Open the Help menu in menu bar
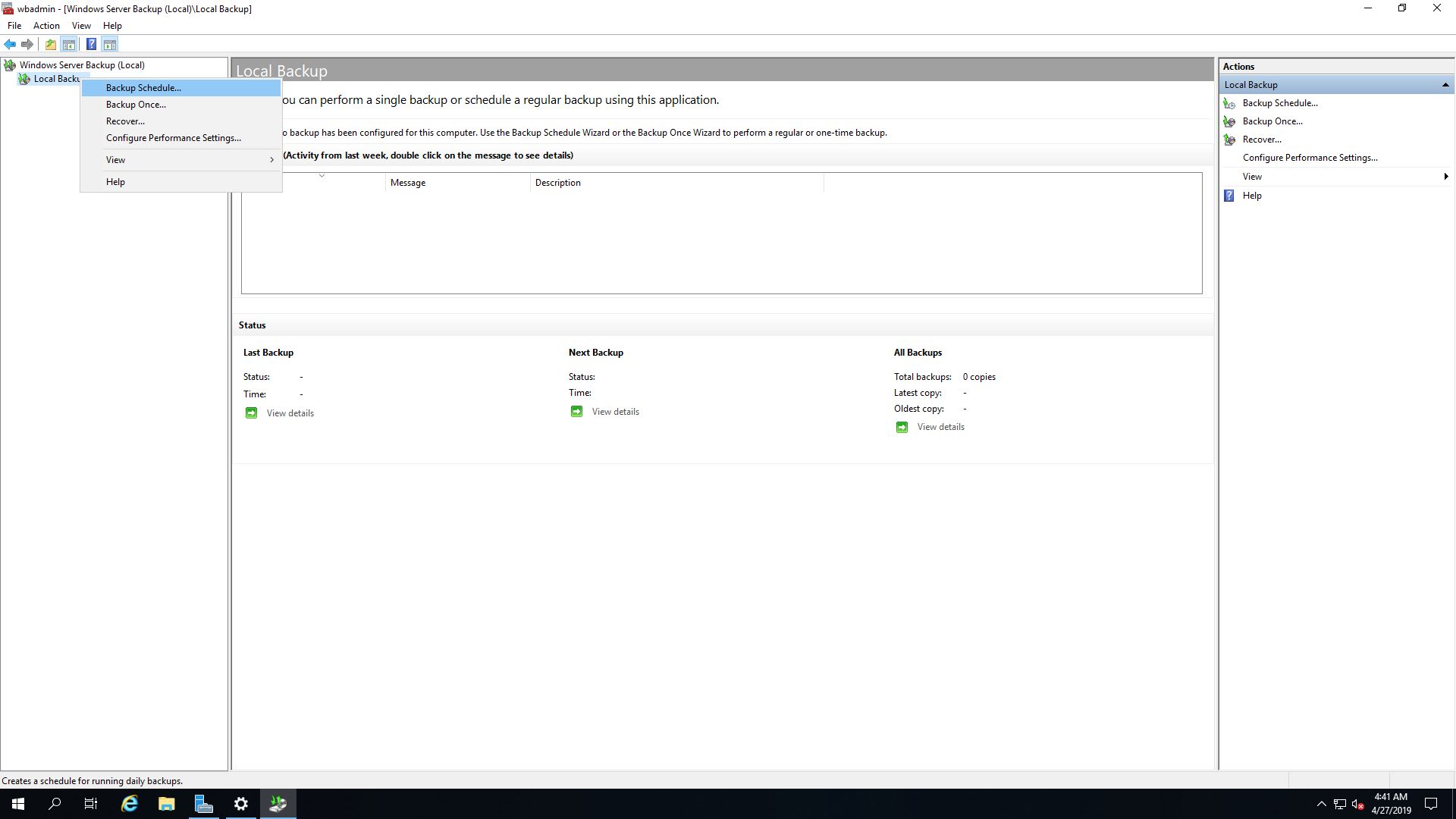This screenshot has width=1456, height=819. tap(112, 26)
